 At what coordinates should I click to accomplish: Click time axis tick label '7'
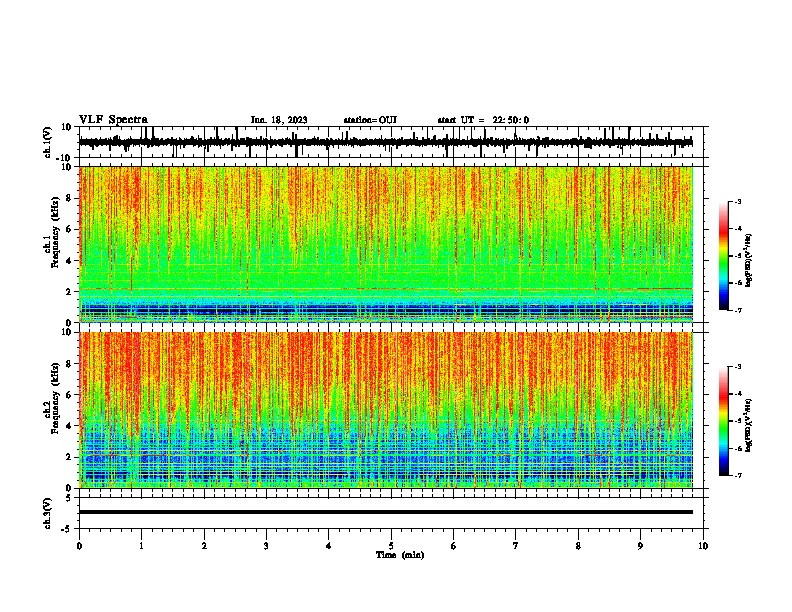(x=516, y=546)
